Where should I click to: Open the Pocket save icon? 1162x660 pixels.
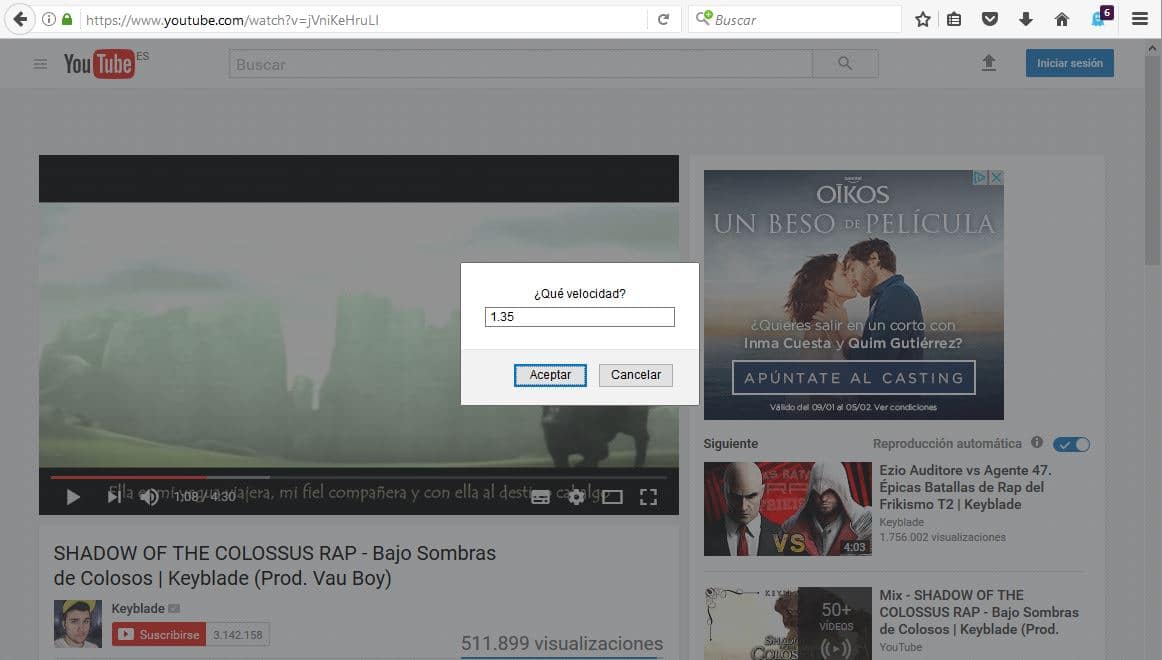point(990,19)
